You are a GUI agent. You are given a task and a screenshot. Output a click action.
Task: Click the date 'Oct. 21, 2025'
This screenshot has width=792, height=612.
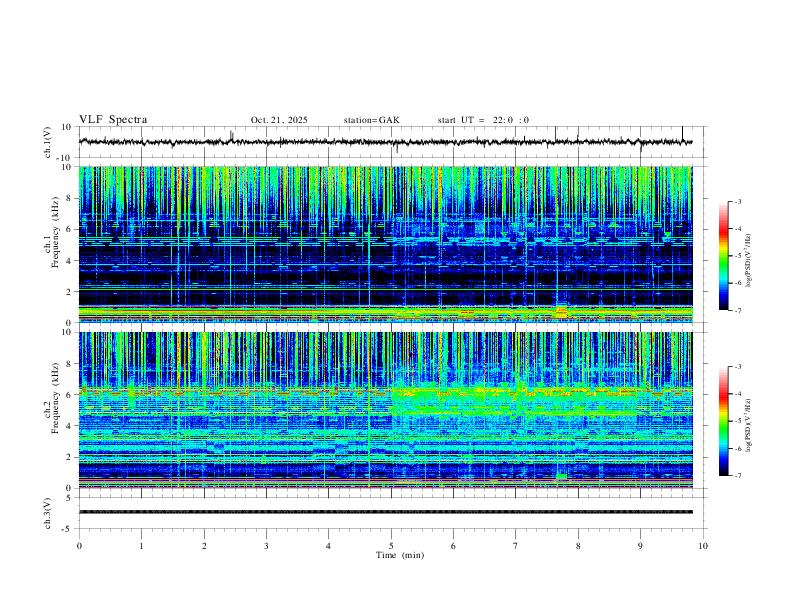coord(279,120)
